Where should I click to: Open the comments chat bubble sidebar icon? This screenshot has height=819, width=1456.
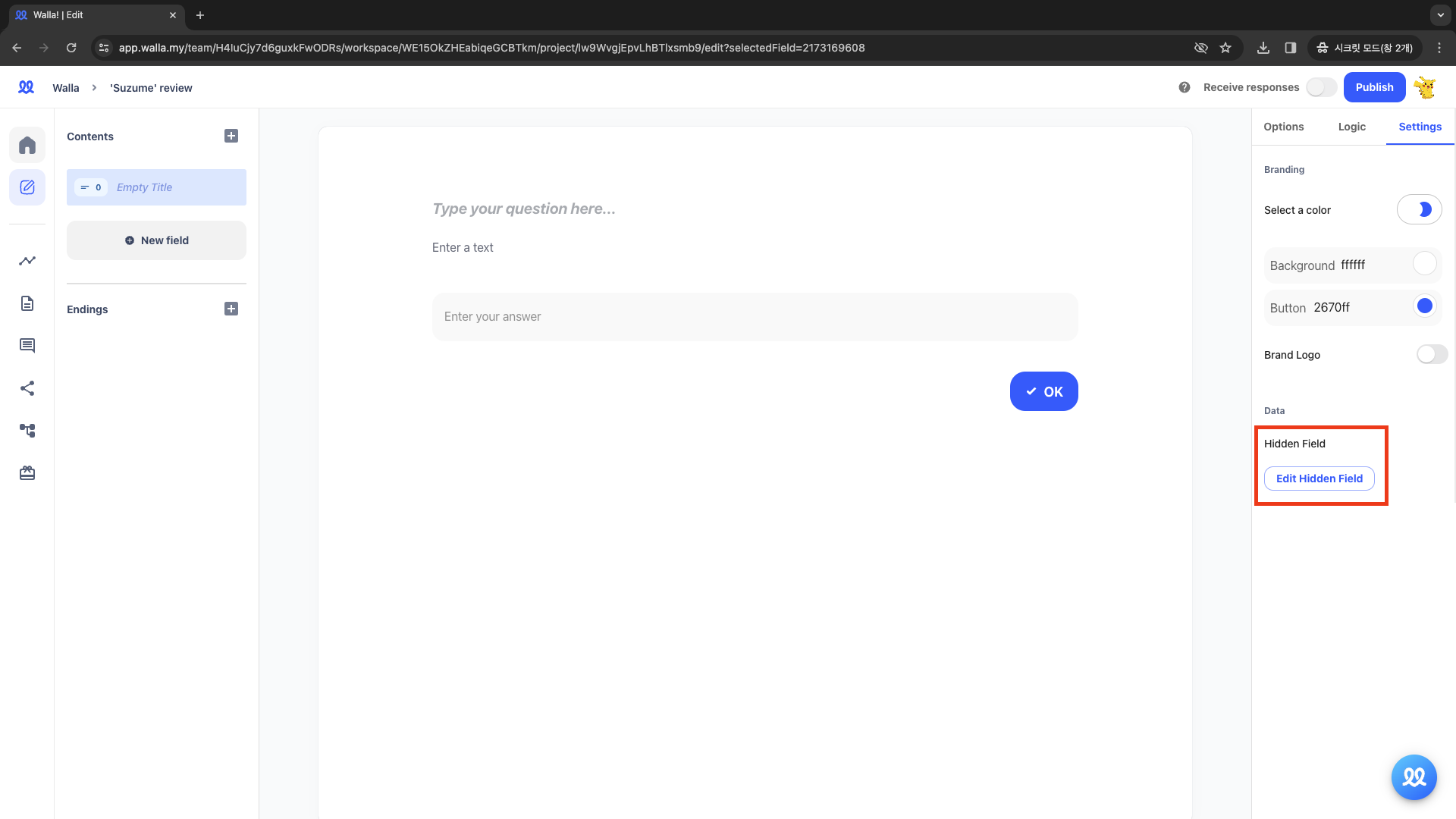(27, 346)
